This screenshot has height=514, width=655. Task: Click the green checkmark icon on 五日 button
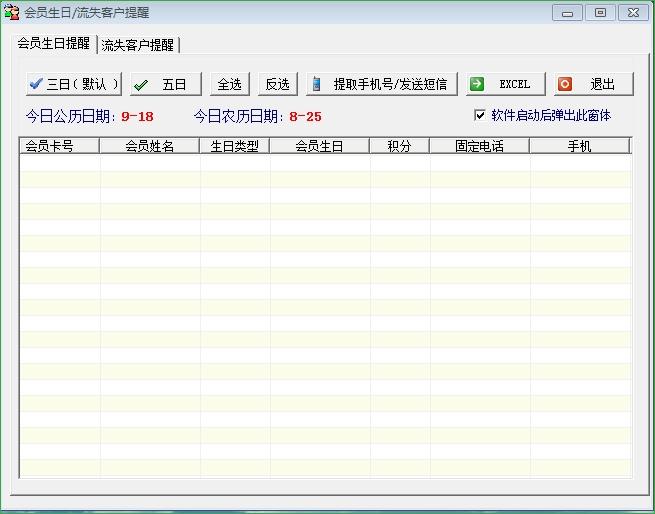click(x=141, y=85)
